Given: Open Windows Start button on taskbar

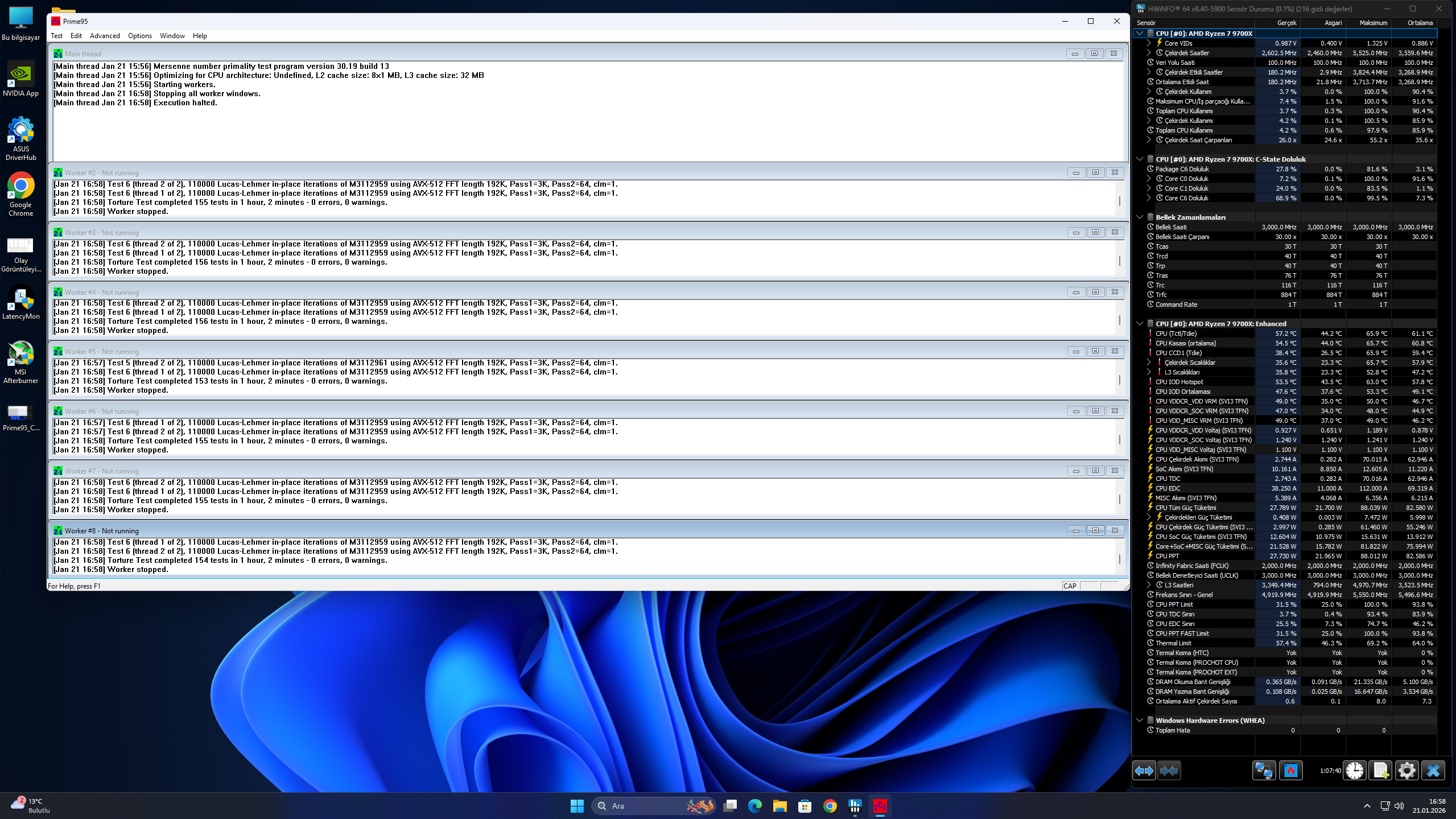Looking at the screenshot, I should [x=577, y=805].
